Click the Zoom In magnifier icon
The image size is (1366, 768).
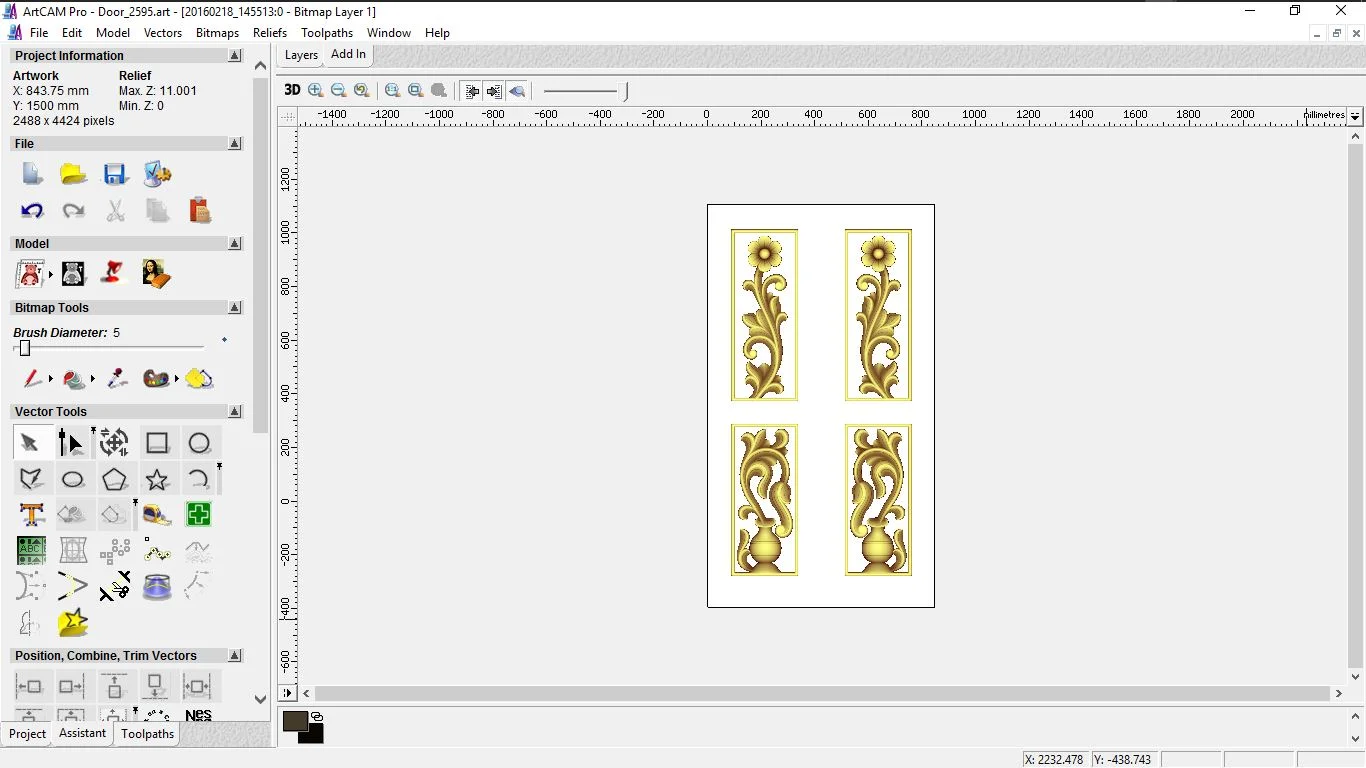[316, 90]
